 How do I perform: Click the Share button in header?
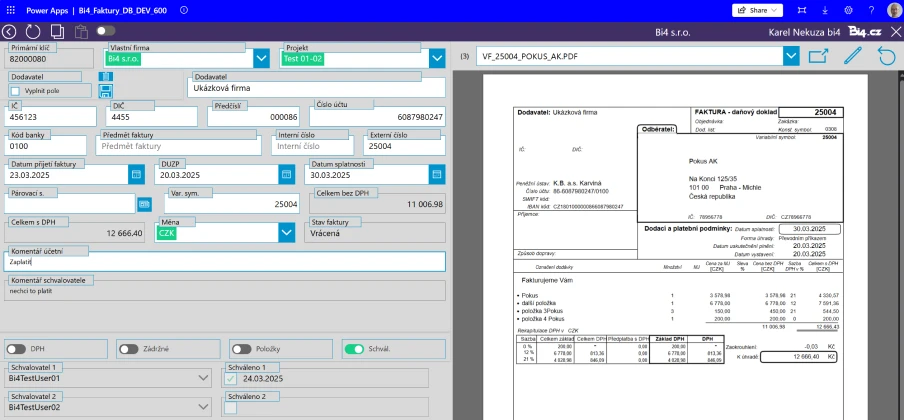tap(758, 10)
